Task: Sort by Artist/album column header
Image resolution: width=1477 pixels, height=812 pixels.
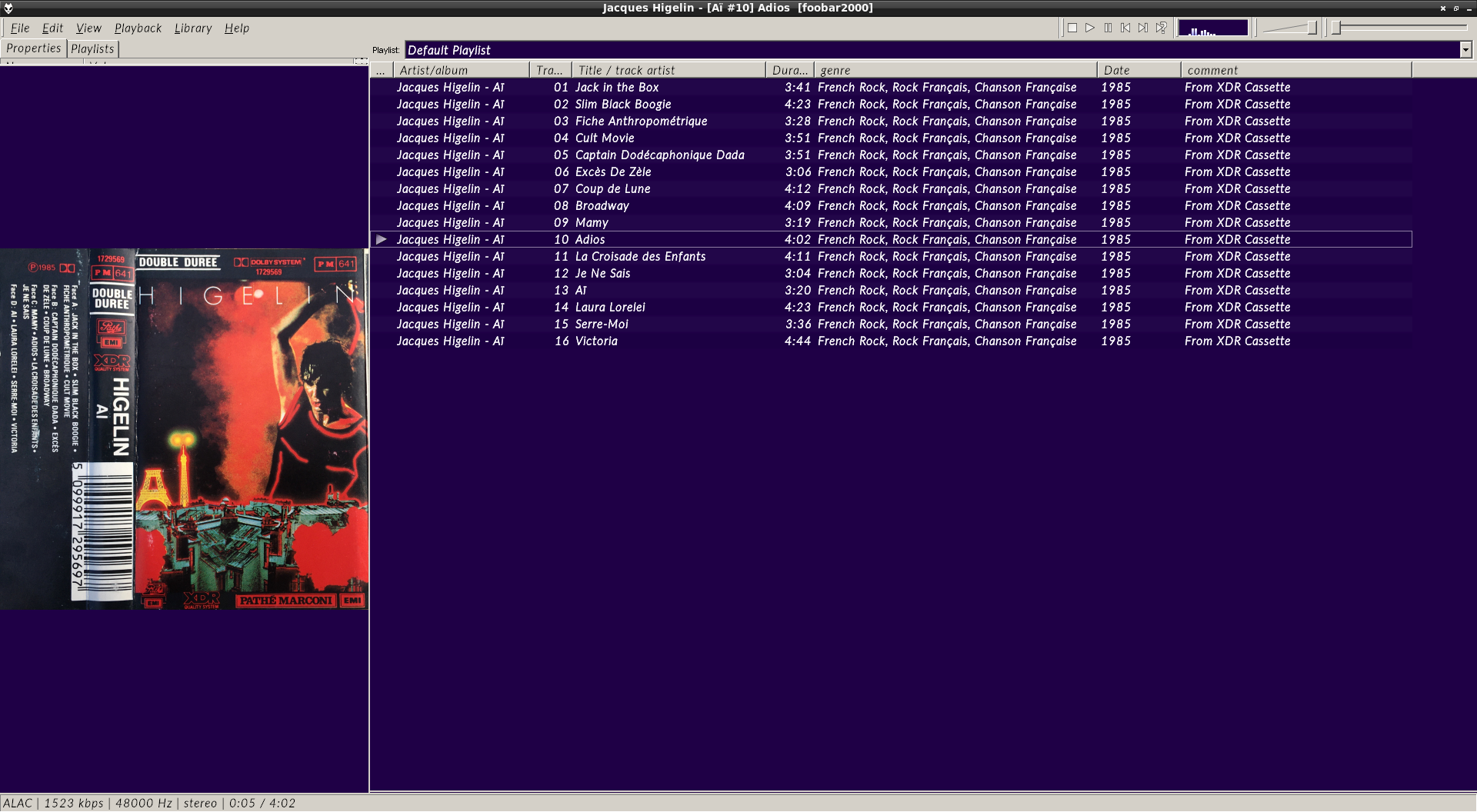Action: click(x=462, y=70)
